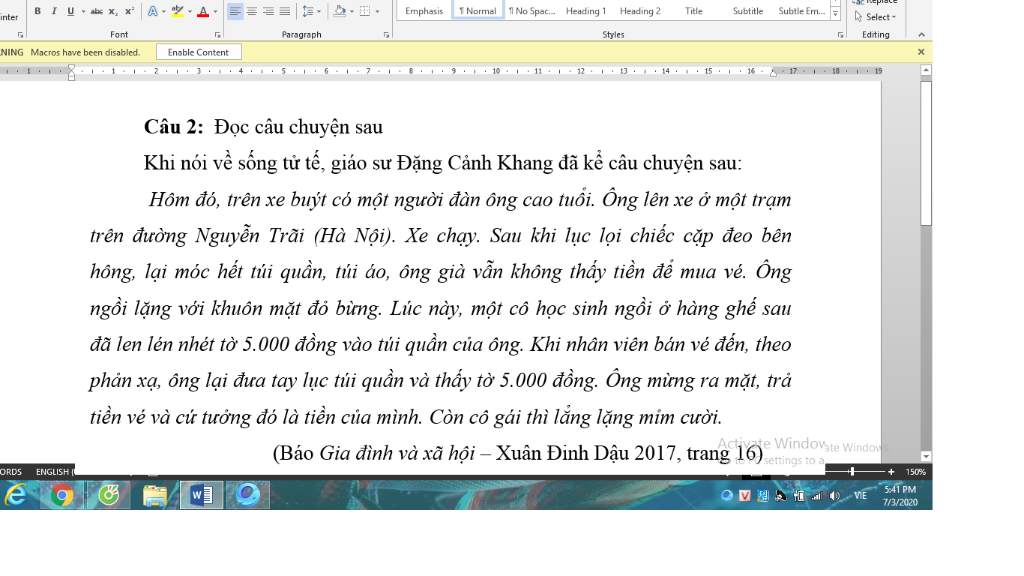Open Google Chrome from taskbar

pos(62,496)
